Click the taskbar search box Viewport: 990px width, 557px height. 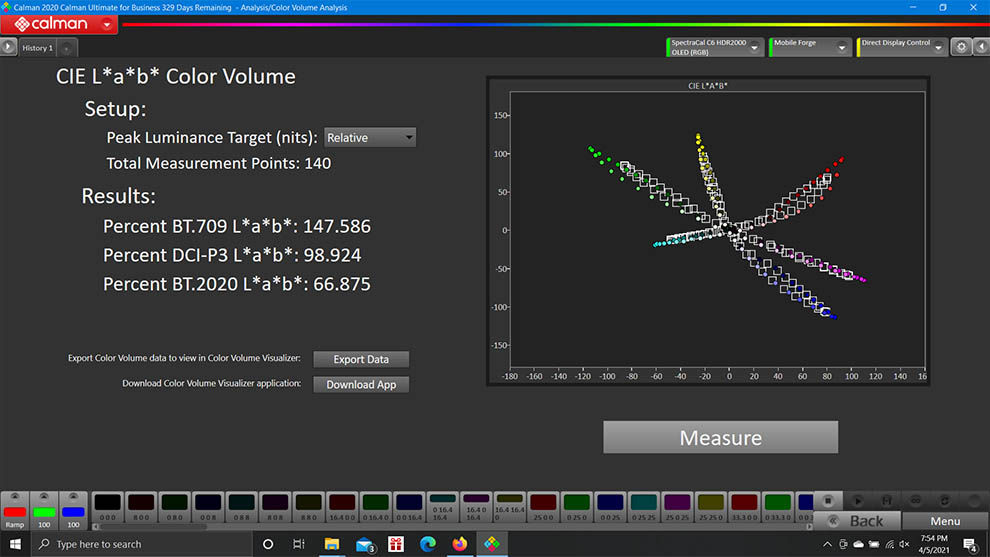click(x=141, y=544)
